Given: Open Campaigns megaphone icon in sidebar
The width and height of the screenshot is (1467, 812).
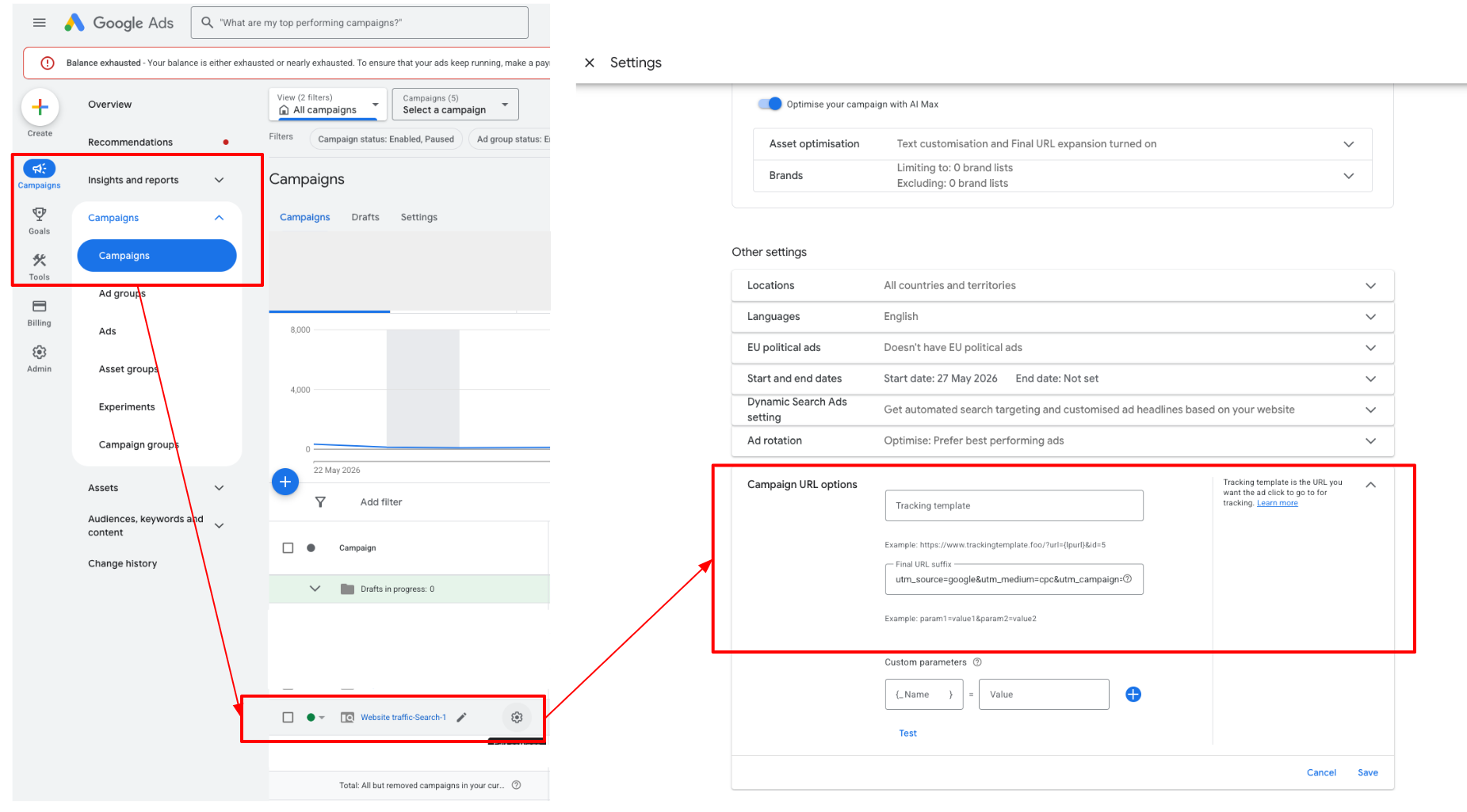Looking at the screenshot, I should (40, 168).
